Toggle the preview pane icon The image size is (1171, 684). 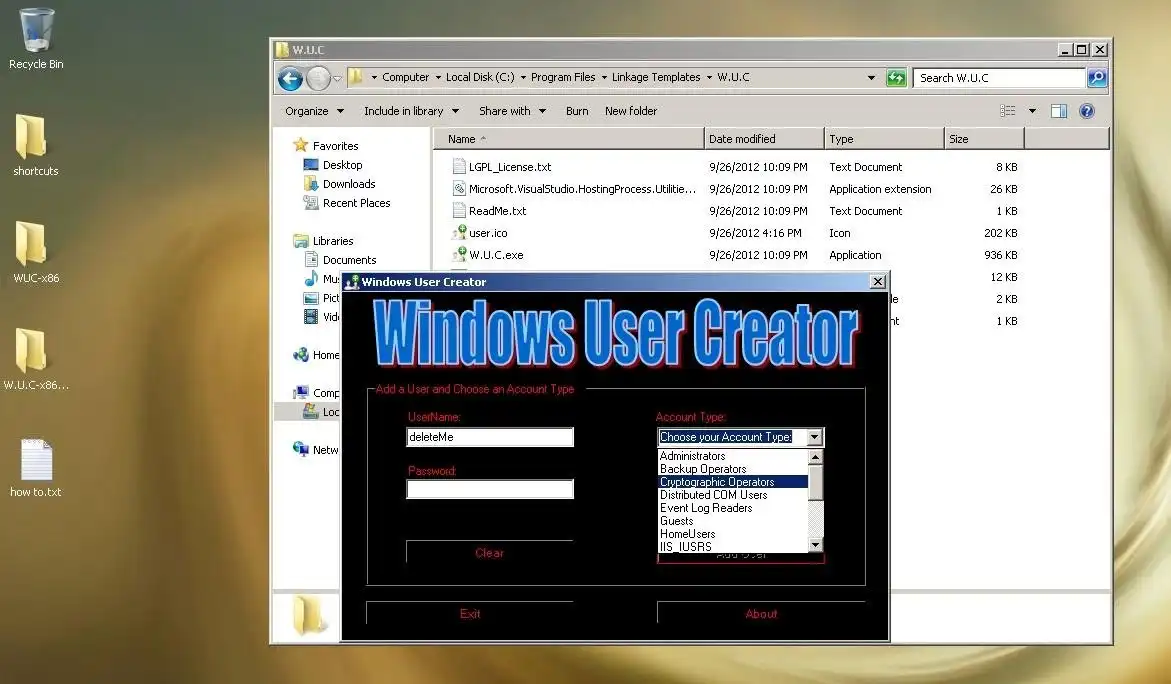click(x=1059, y=111)
